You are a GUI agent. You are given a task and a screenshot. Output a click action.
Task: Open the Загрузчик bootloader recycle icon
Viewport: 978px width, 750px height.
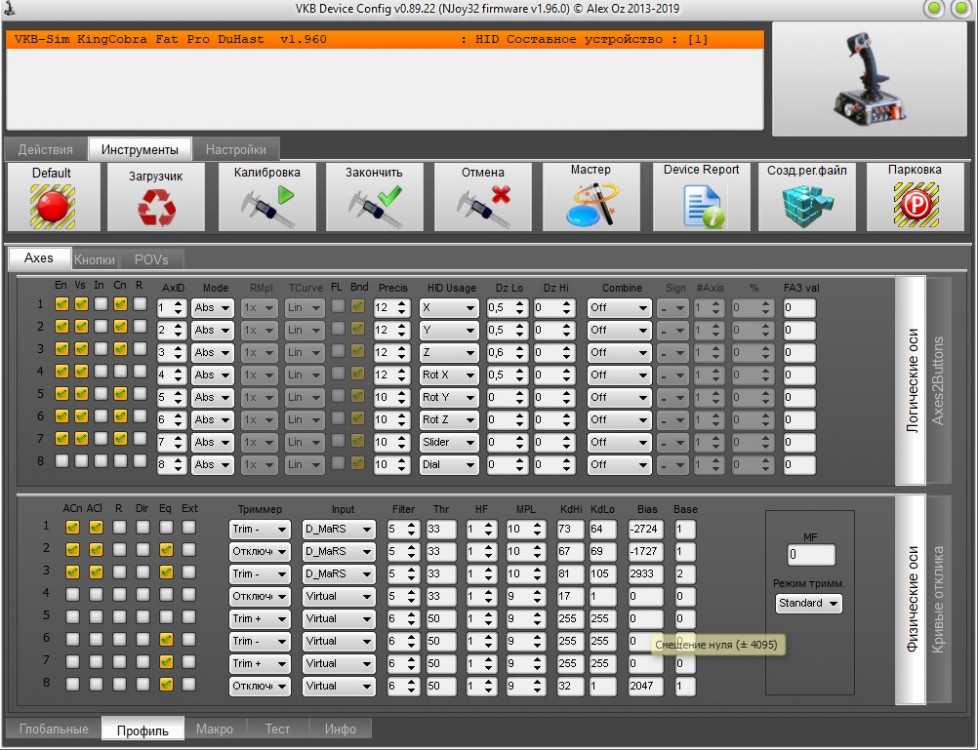(156, 207)
